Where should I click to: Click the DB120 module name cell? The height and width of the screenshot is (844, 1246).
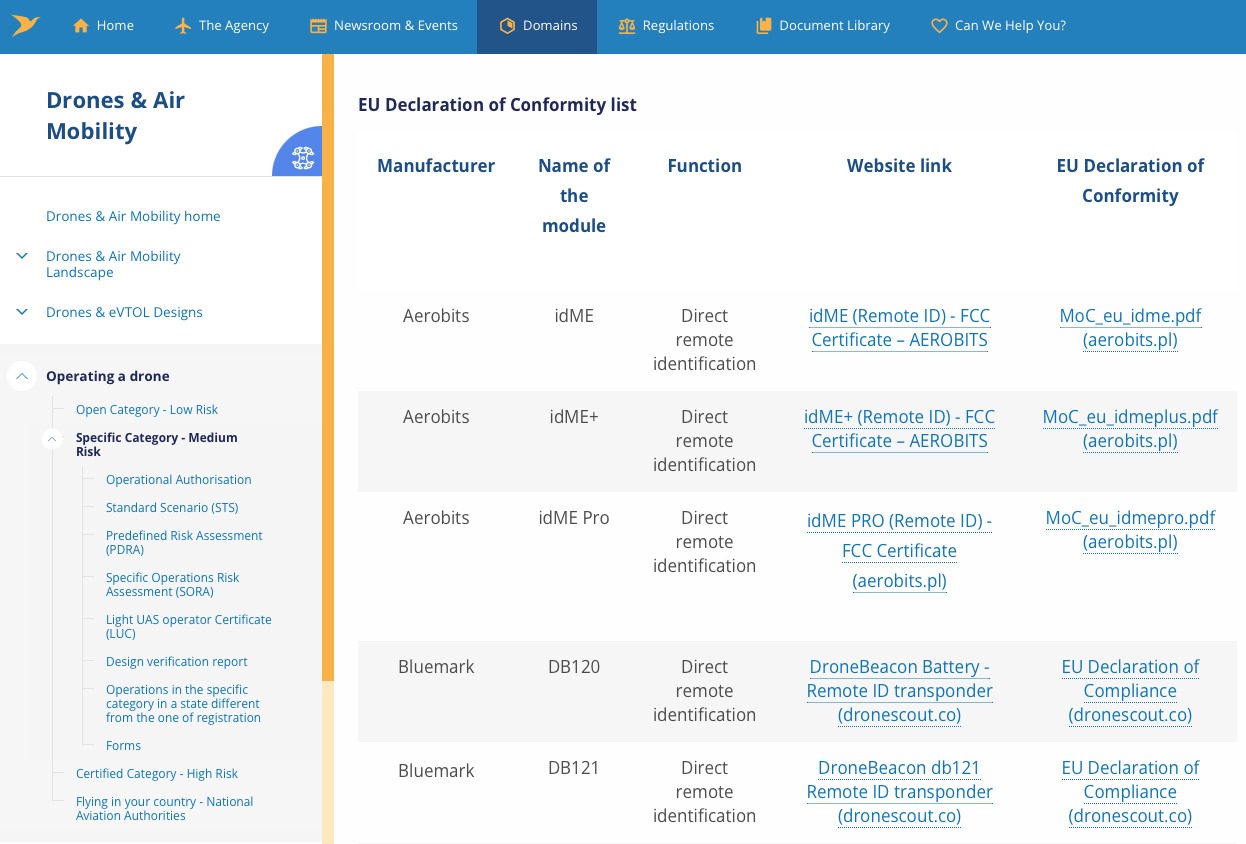click(574, 667)
